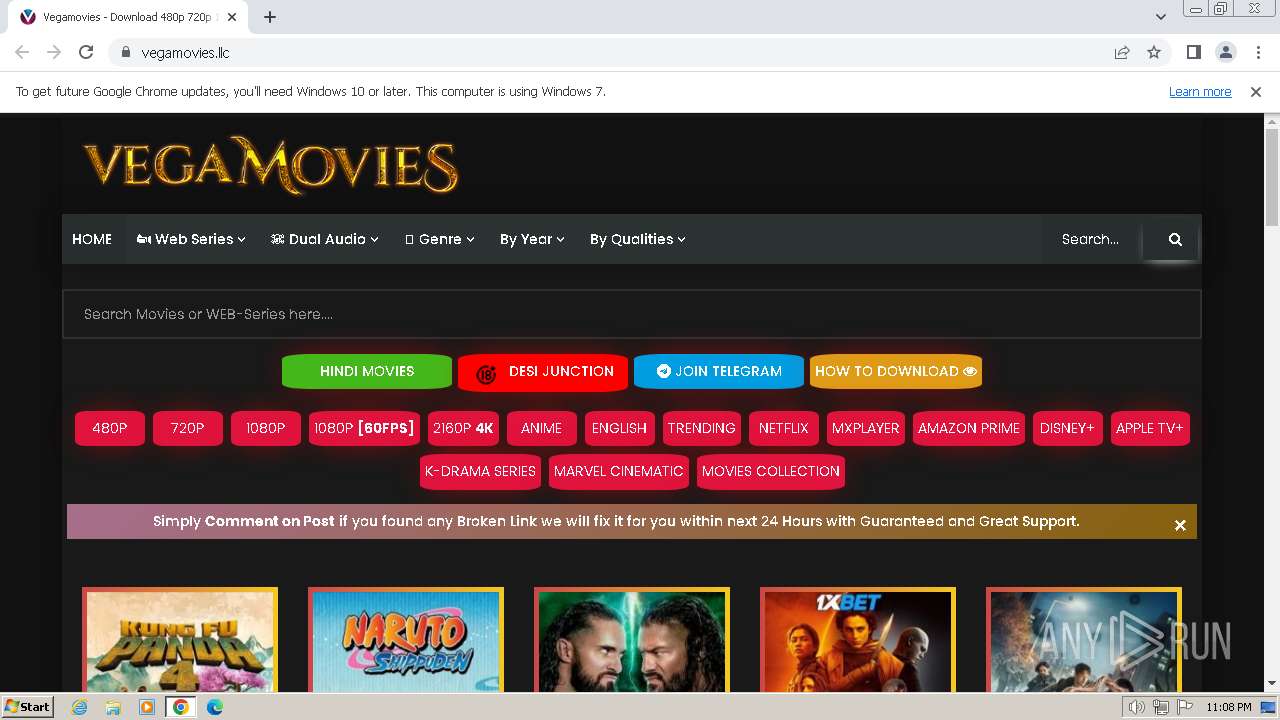Open the DESI JUNCTION button
The image size is (1280, 720).
pyautogui.click(x=543, y=371)
